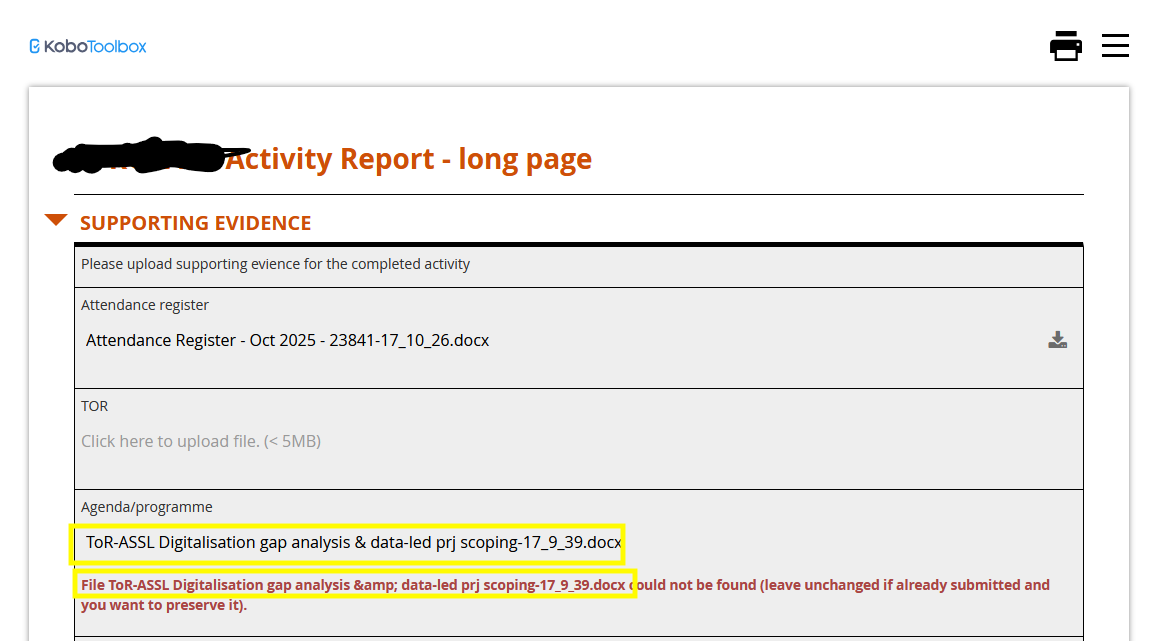Click the 'Please upload supporting evience' note
The height and width of the screenshot is (641, 1160).
[x=275, y=264]
